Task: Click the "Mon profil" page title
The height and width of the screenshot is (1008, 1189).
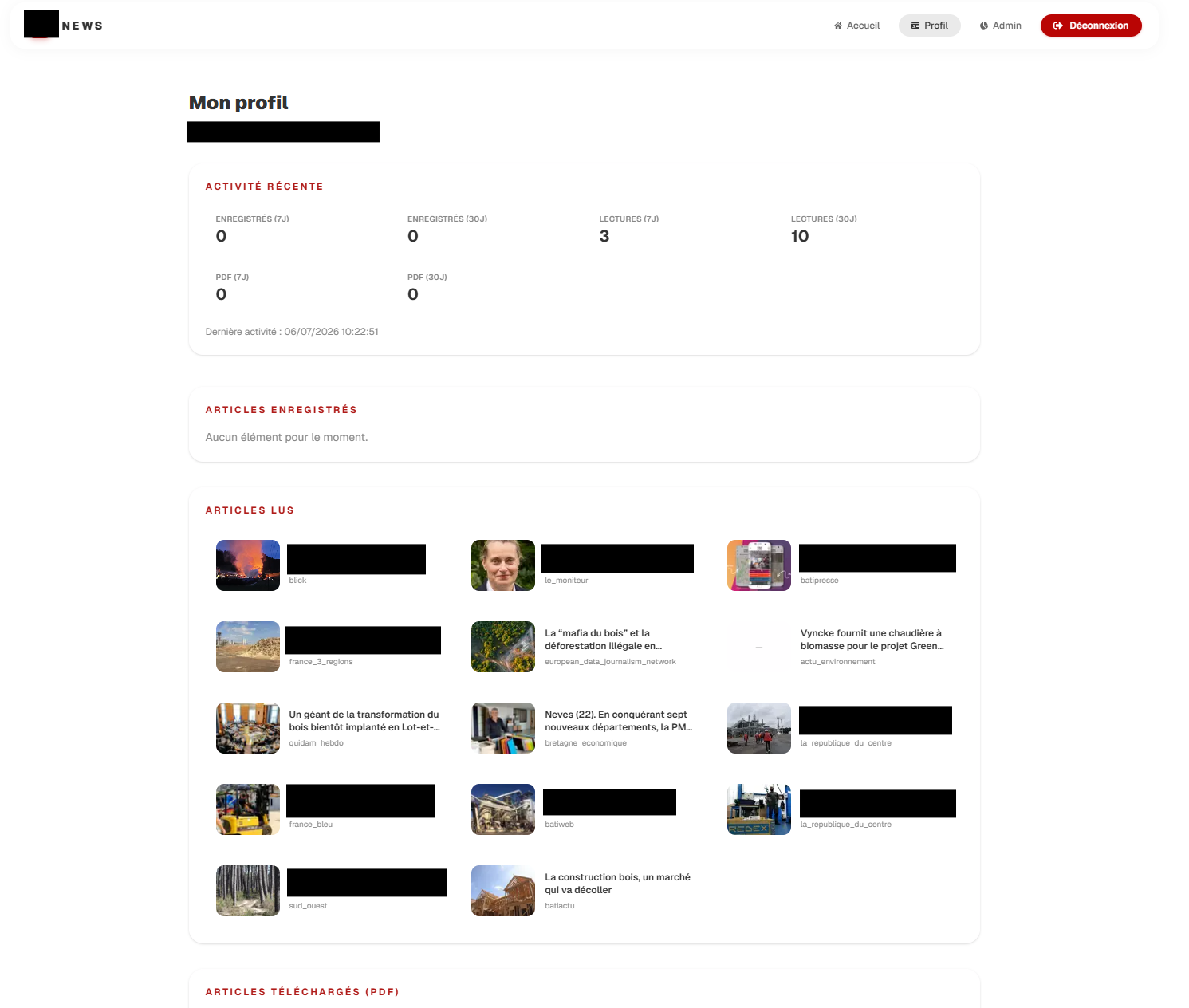Action: tap(238, 103)
